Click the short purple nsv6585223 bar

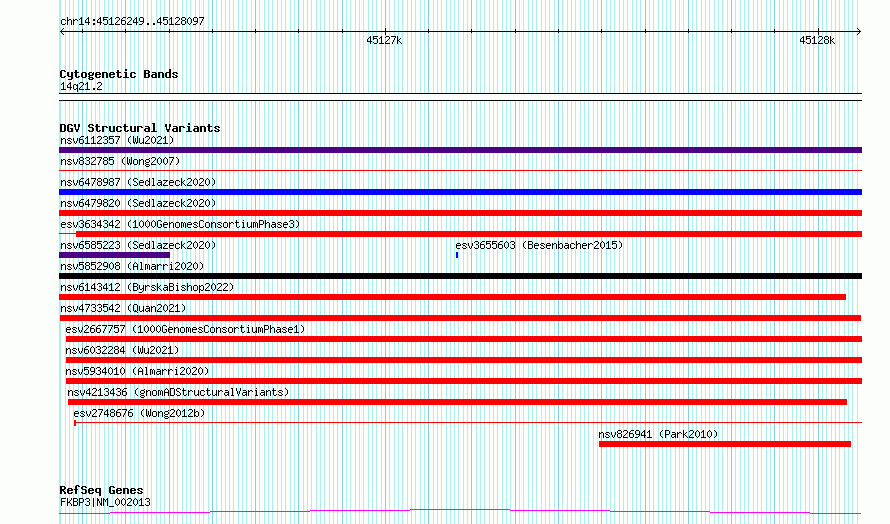(114, 255)
